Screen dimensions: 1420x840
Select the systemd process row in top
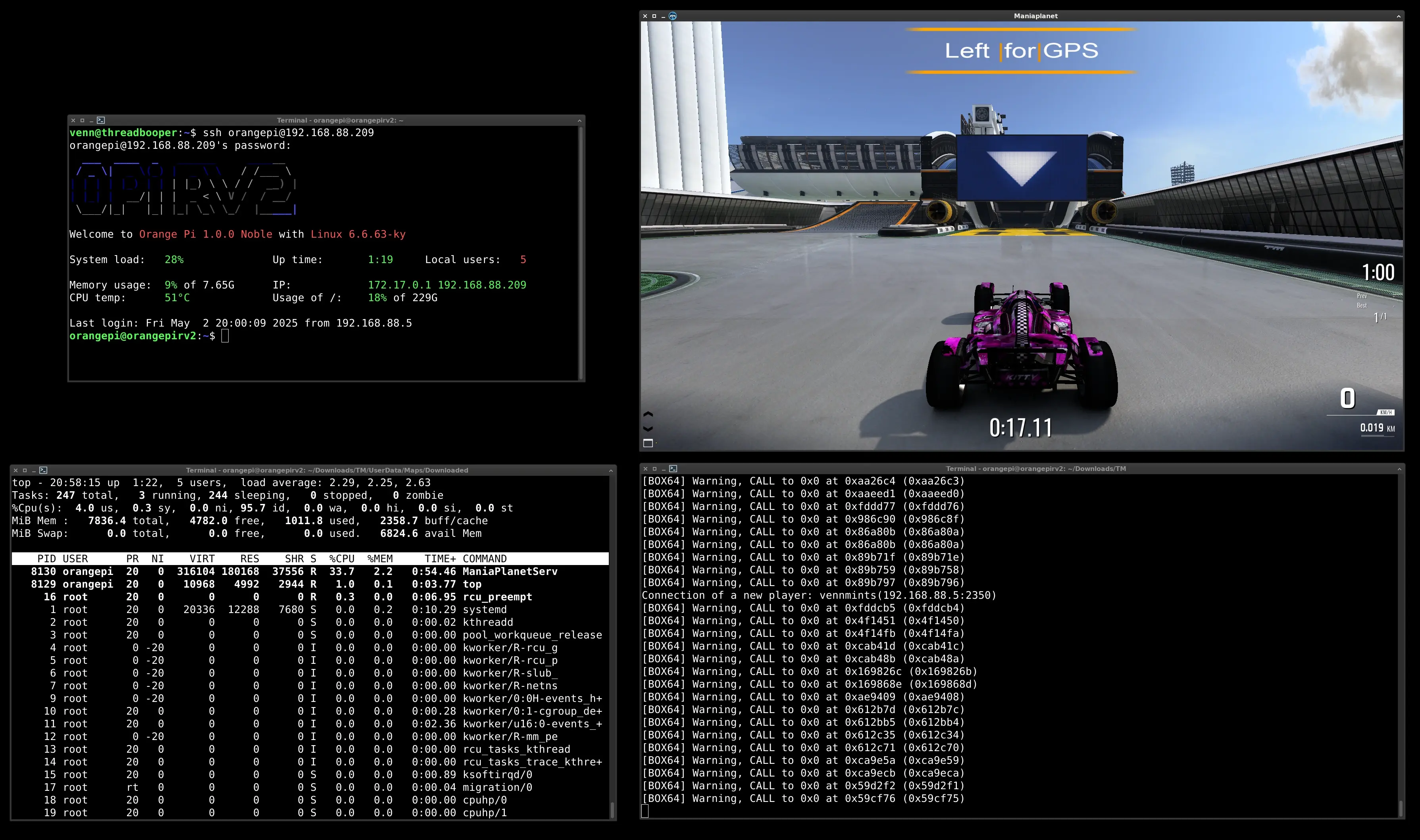click(x=310, y=609)
